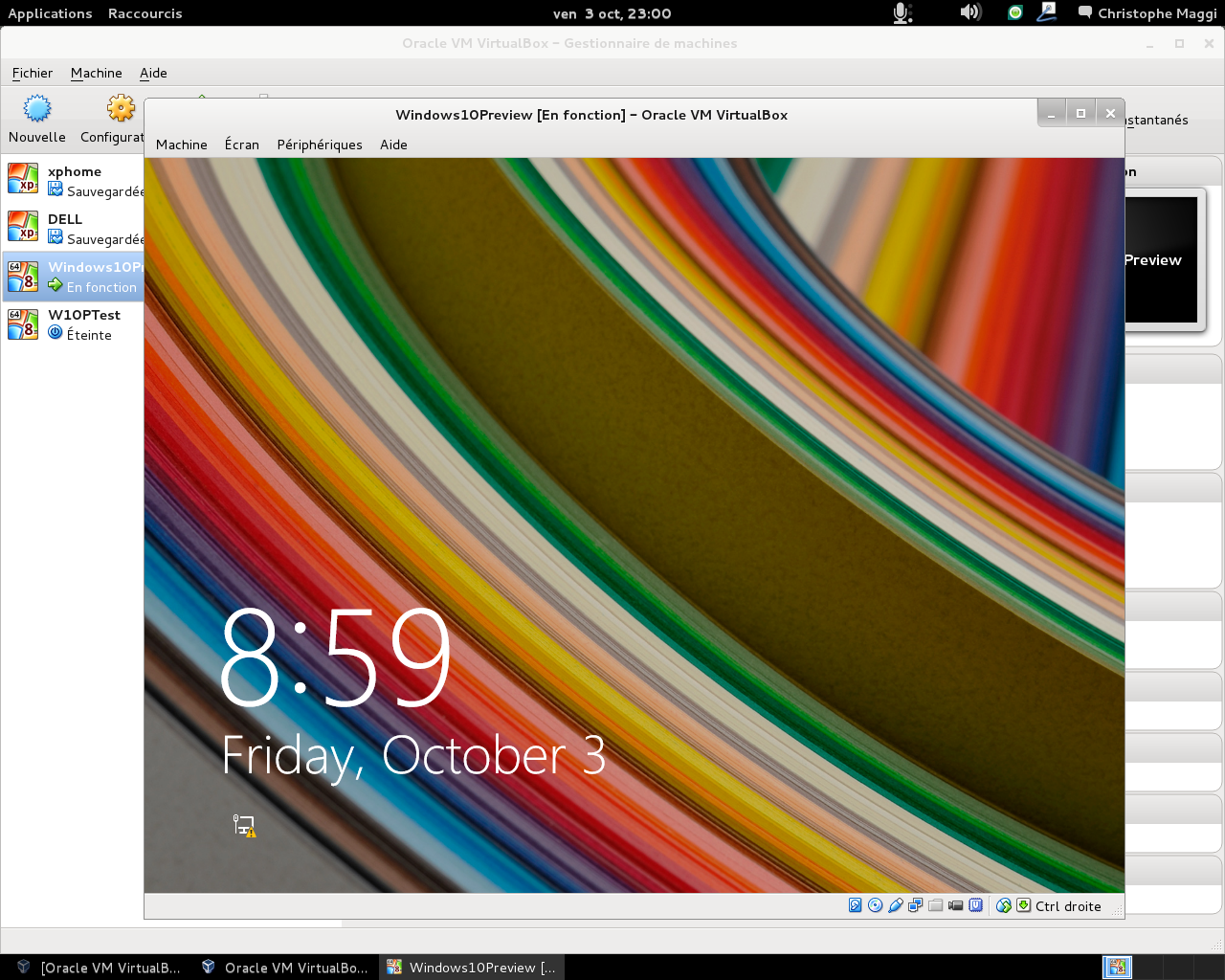Click the workspace switcher icon in bottom panel

(1117, 968)
